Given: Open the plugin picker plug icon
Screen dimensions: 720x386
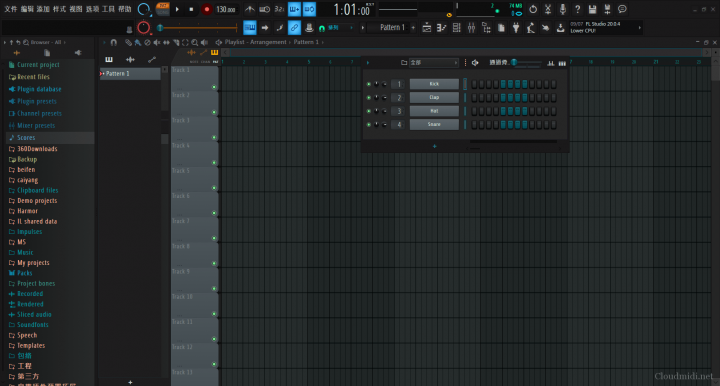Looking at the screenshot, I should (x=516, y=28).
